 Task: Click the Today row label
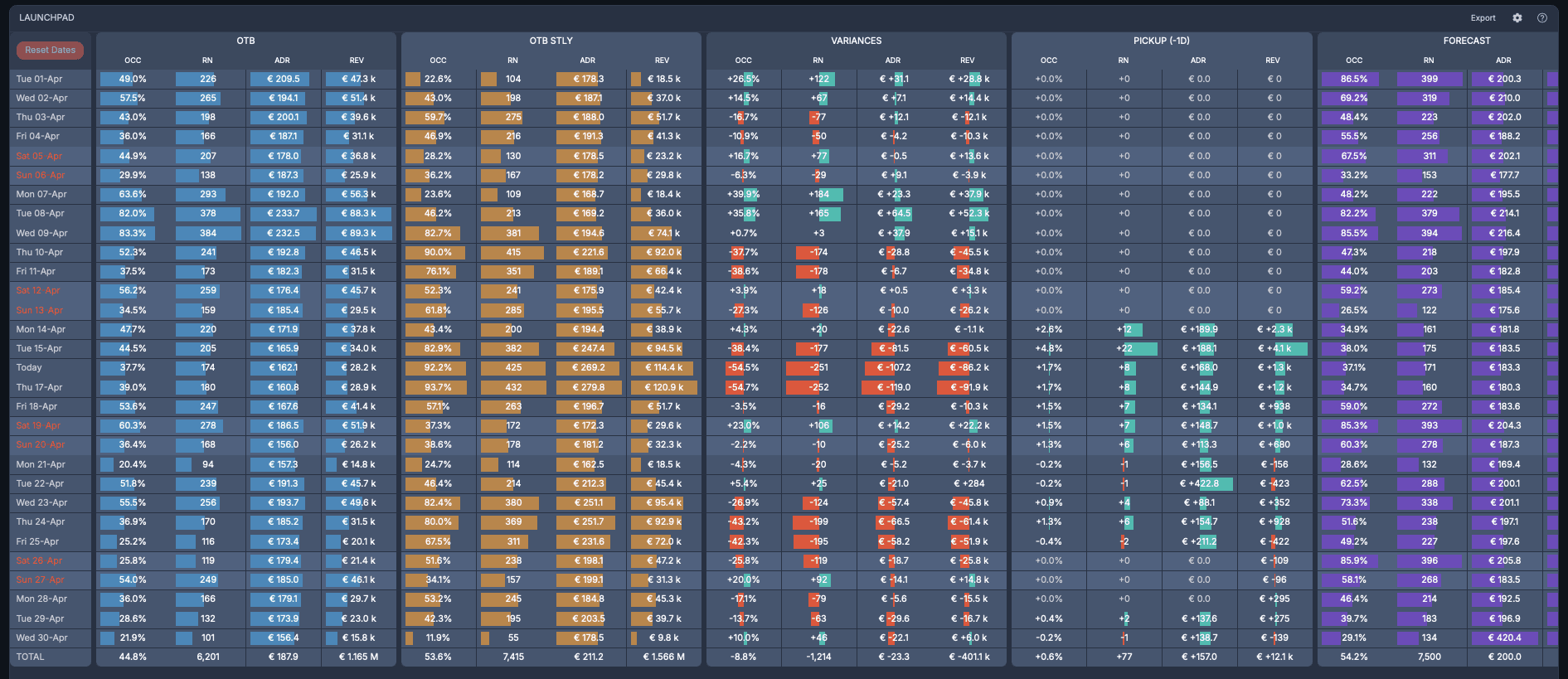coord(29,368)
